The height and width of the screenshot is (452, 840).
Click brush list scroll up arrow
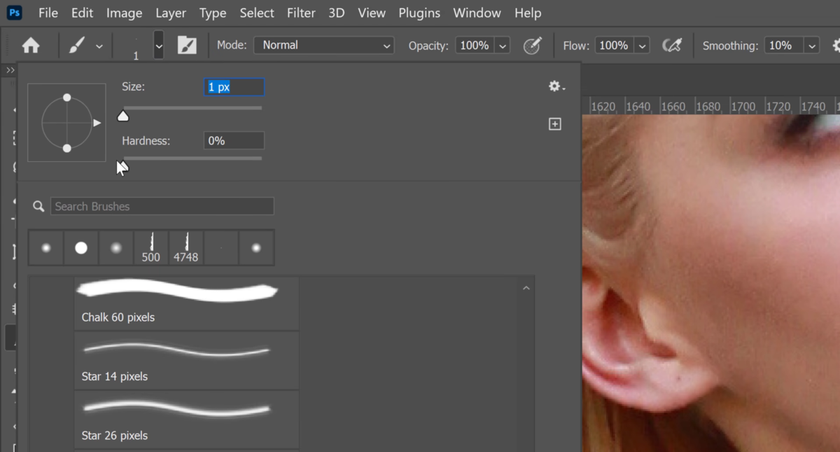[526, 288]
